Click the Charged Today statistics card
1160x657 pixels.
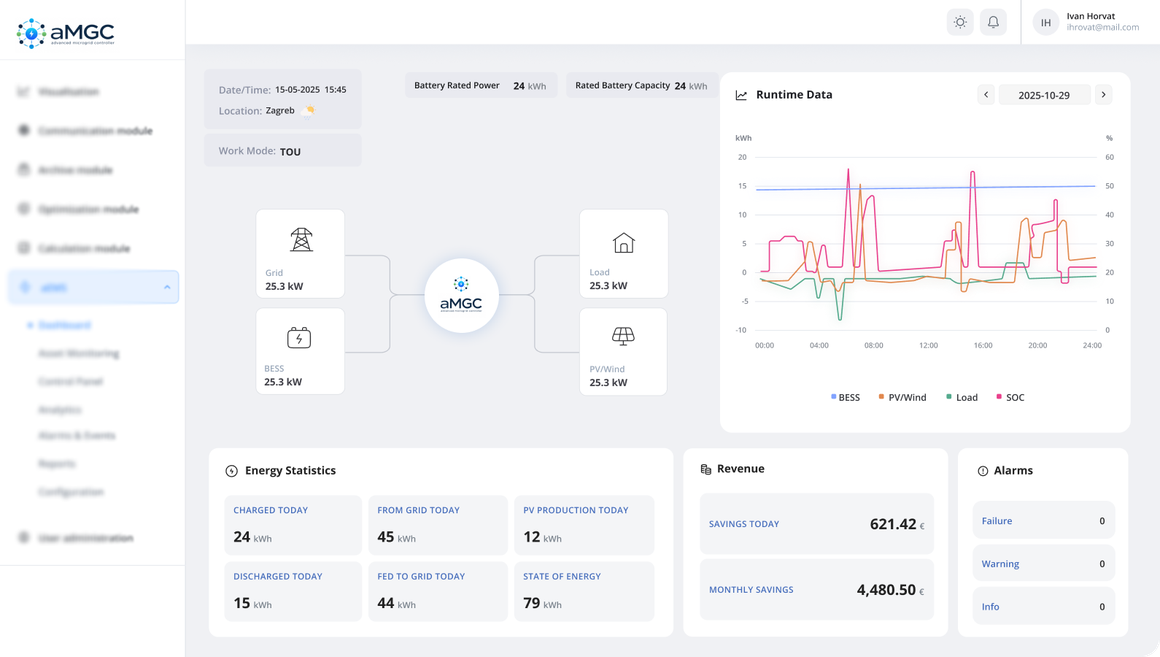[293, 525]
